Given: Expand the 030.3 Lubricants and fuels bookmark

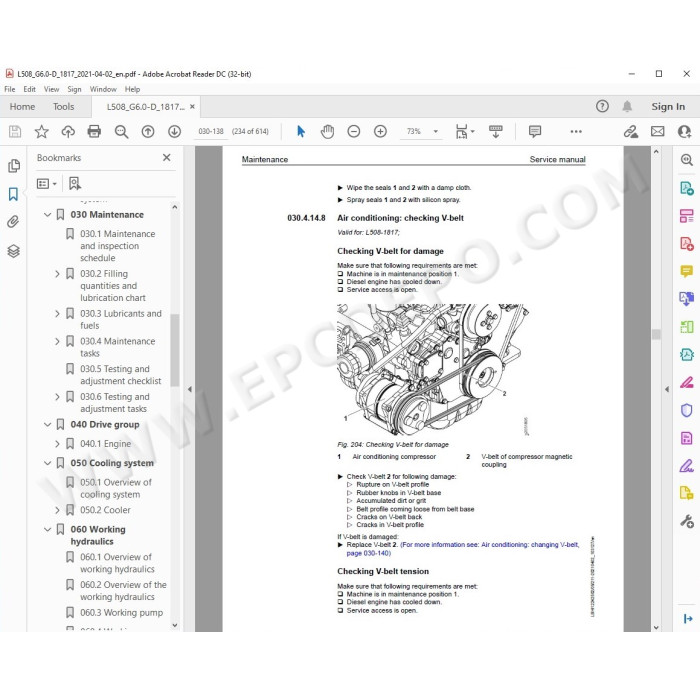Looking at the screenshot, I should click(x=57, y=314).
